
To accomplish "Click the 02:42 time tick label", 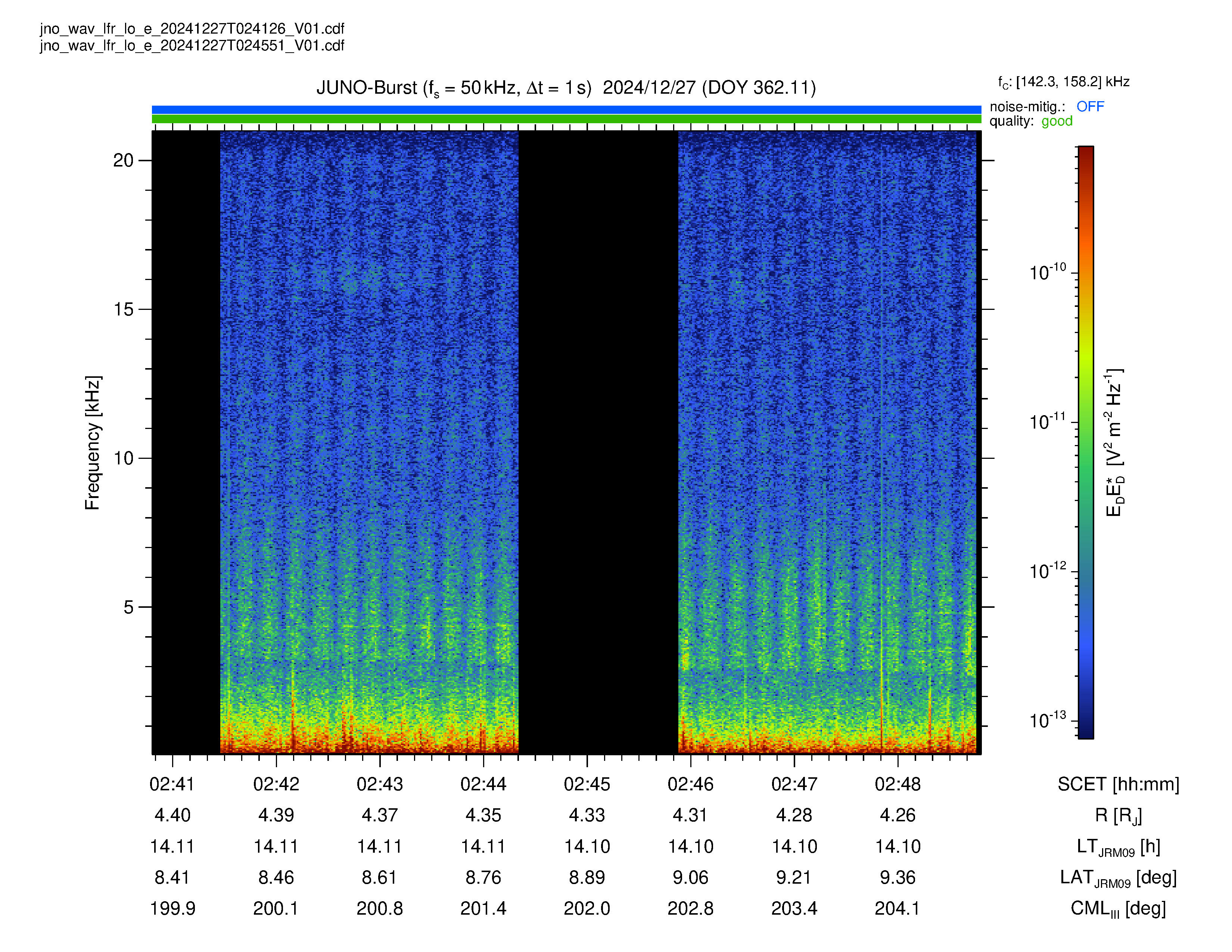I will (276, 784).
